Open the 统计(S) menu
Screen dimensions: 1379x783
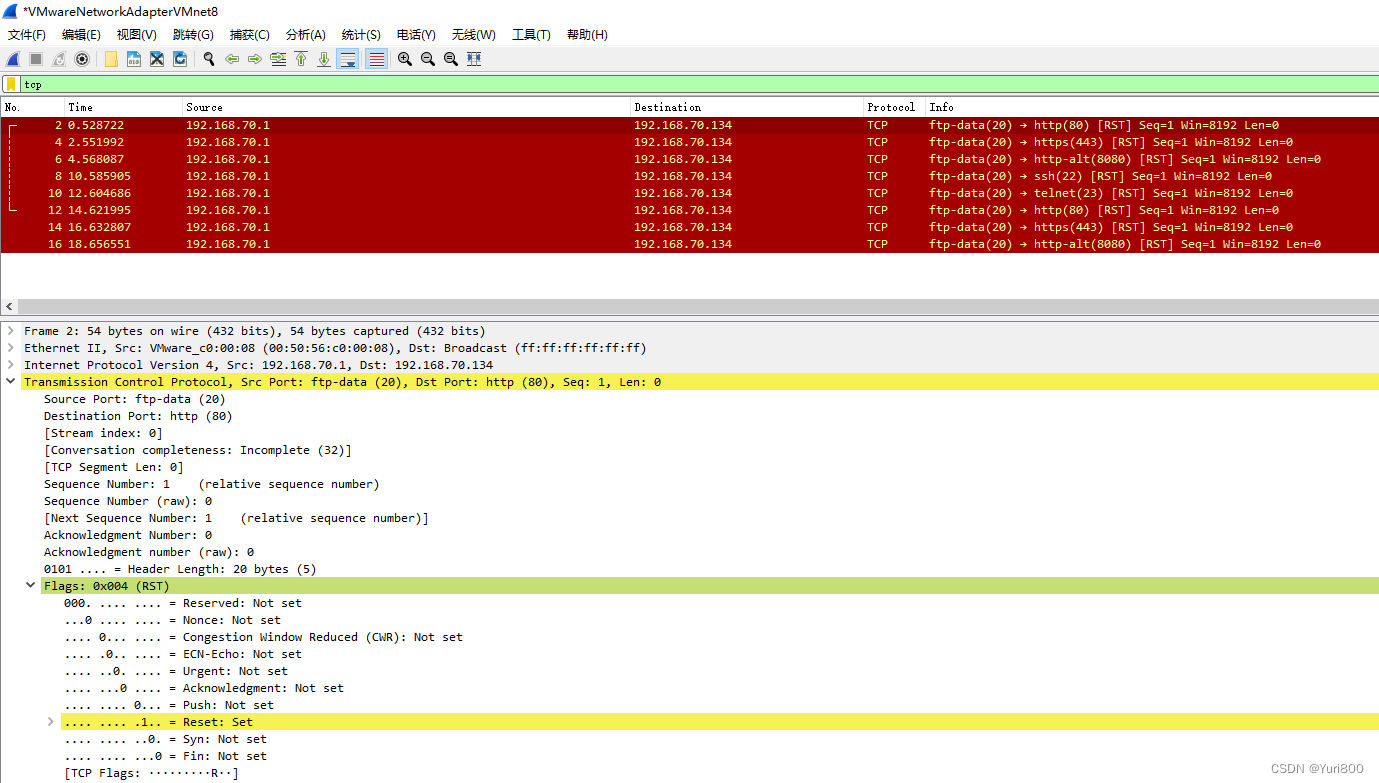pos(361,35)
